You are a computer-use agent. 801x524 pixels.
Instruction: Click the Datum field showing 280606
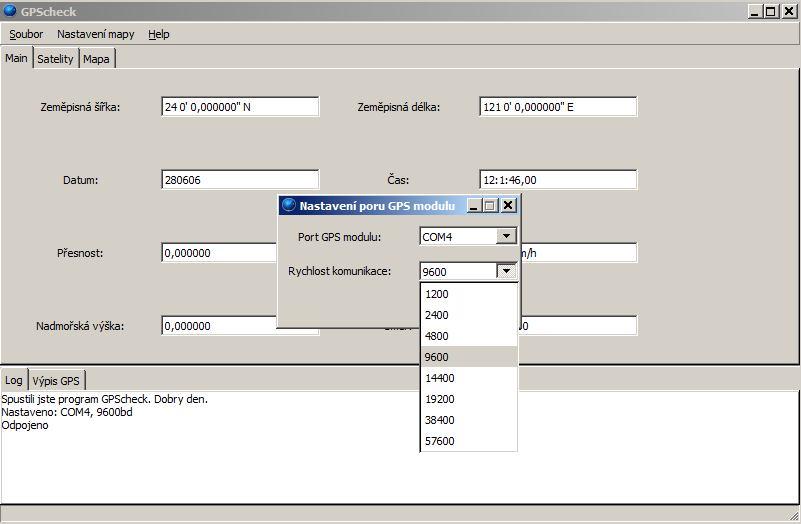pyautogui.click(x=240, y=180)
